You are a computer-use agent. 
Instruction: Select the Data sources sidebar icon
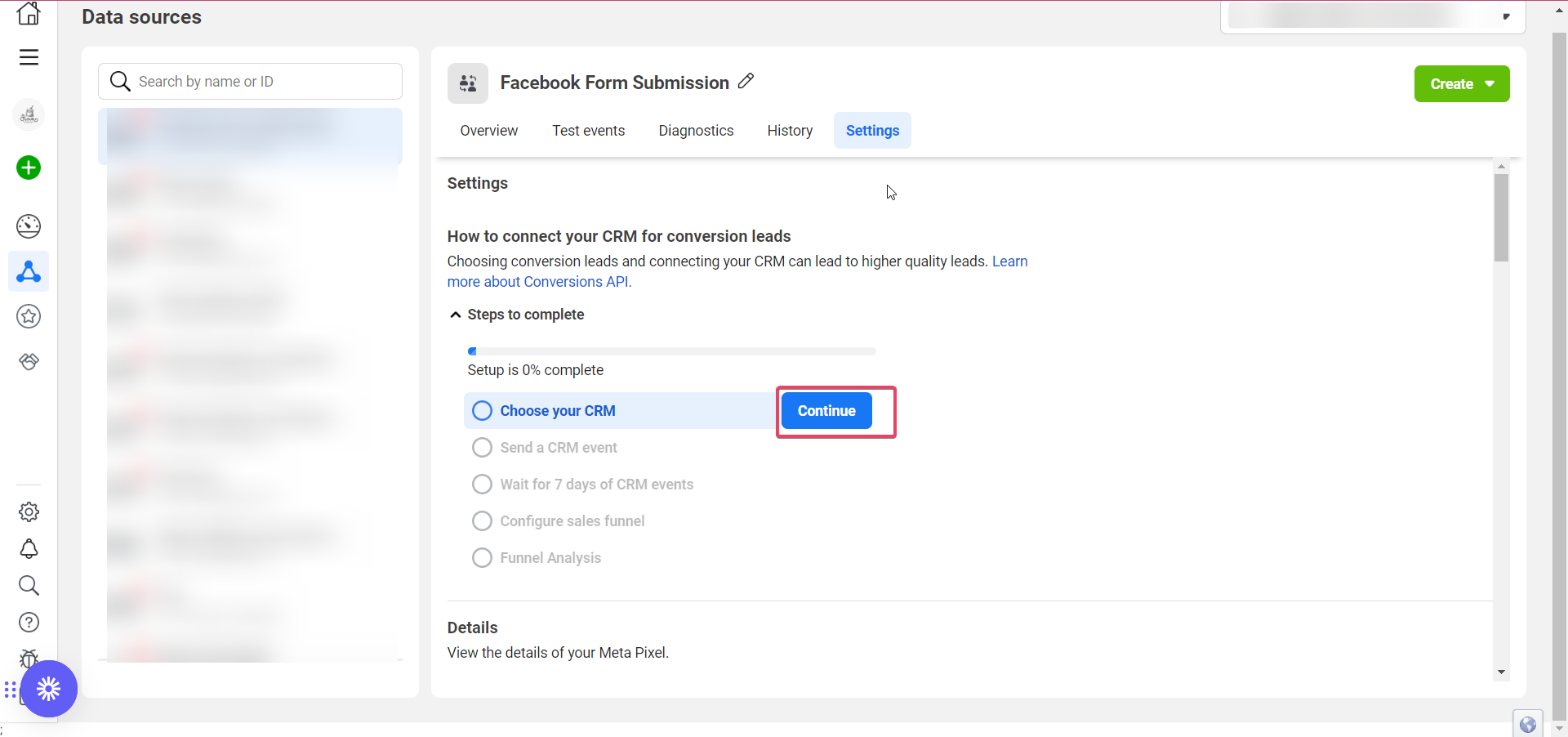point(29,271)
